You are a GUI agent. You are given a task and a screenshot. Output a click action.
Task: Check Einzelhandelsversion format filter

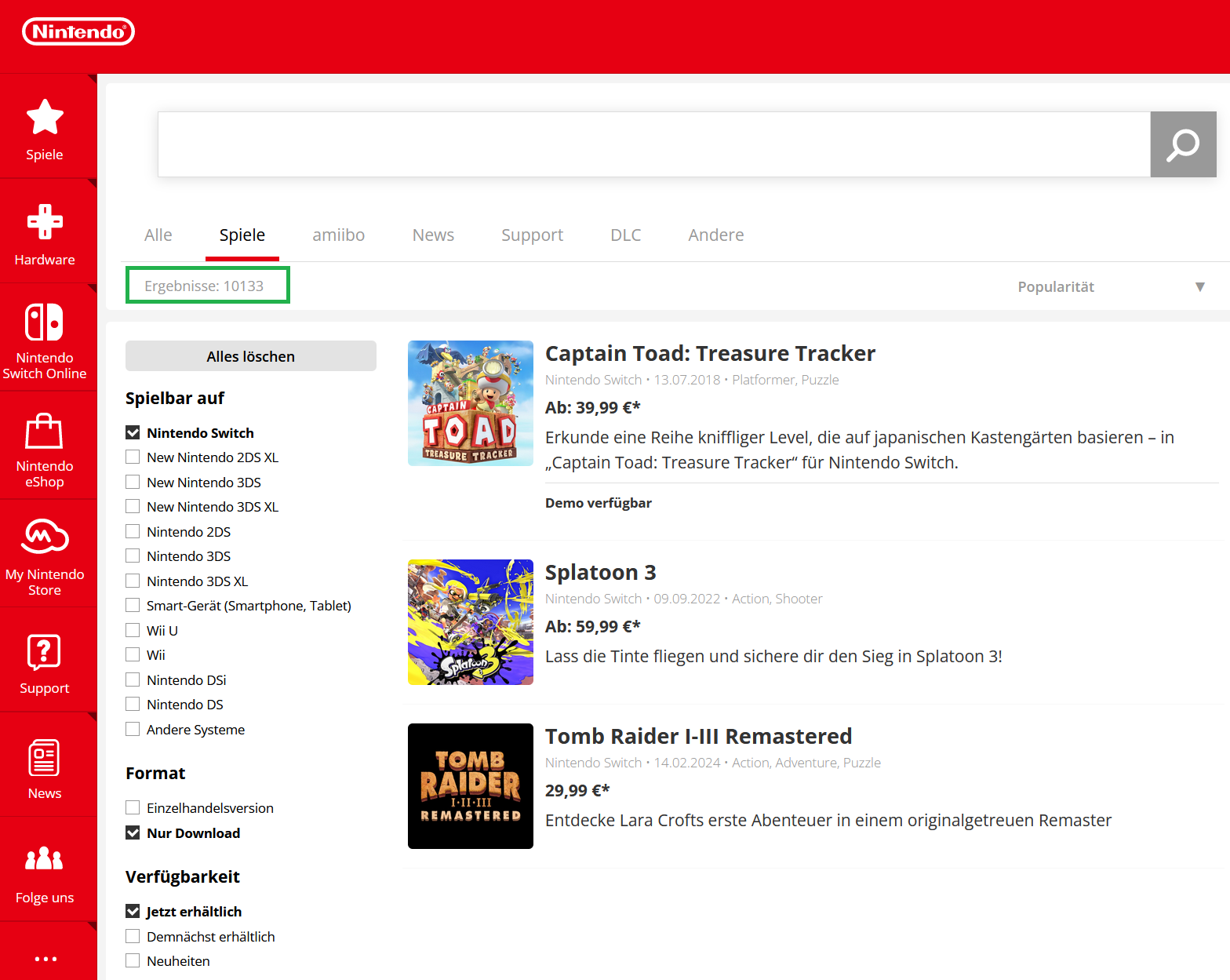[133, 807]
